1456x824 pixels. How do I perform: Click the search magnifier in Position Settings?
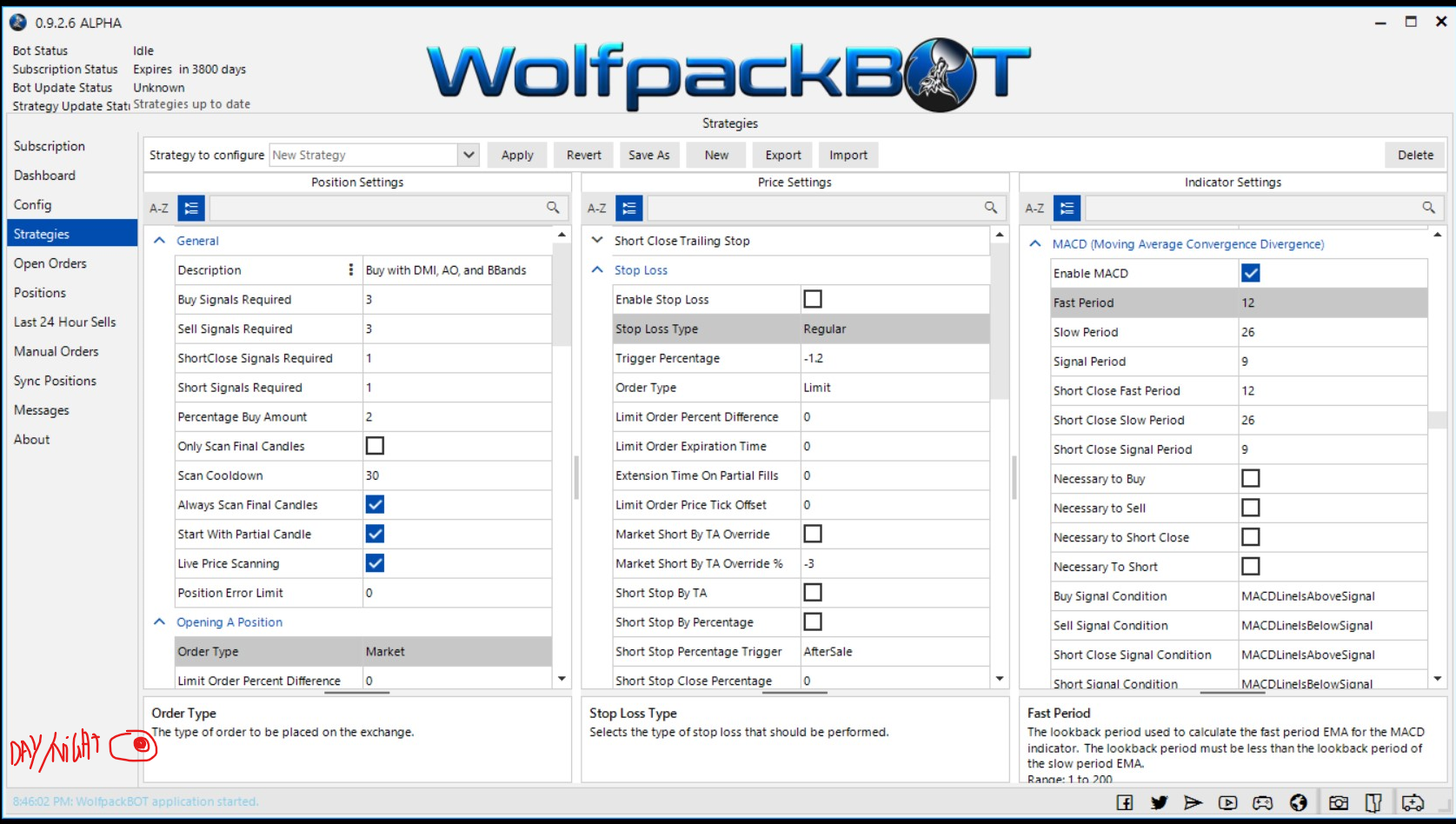click(553, 208)
